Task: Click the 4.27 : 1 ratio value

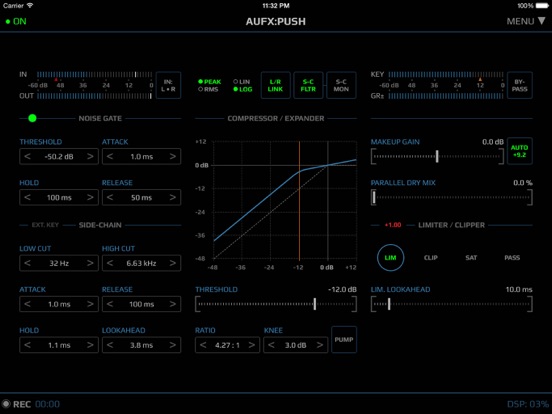Action: 227,345
